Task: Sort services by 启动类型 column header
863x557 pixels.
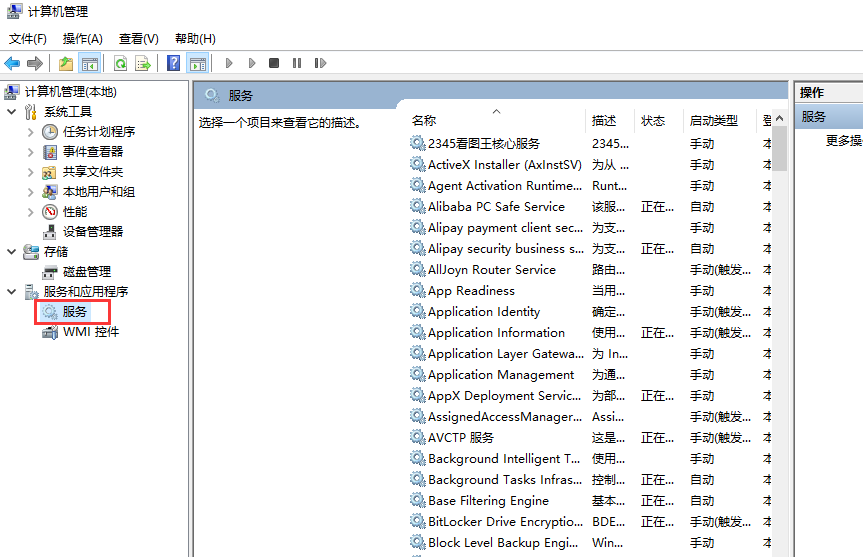Action: [x=714, y=121]
